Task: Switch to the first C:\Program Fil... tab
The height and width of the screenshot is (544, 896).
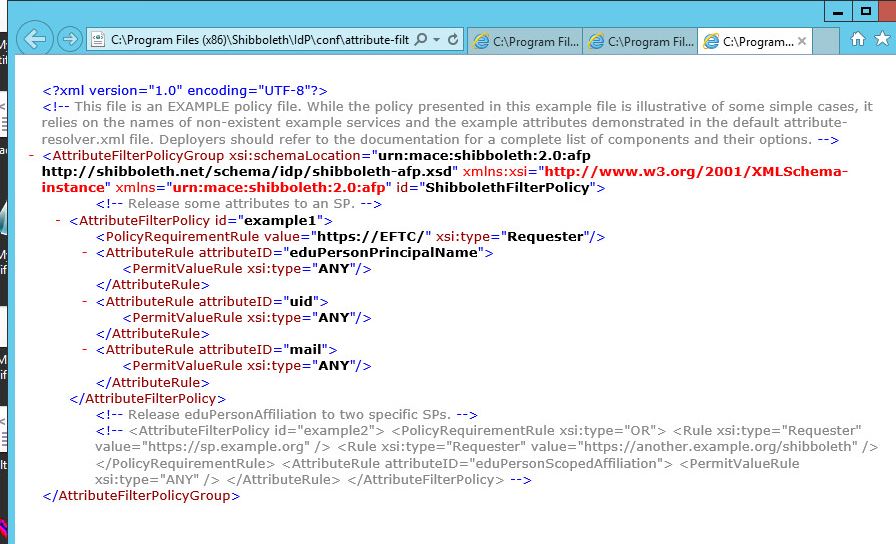Action: point(525,41)
